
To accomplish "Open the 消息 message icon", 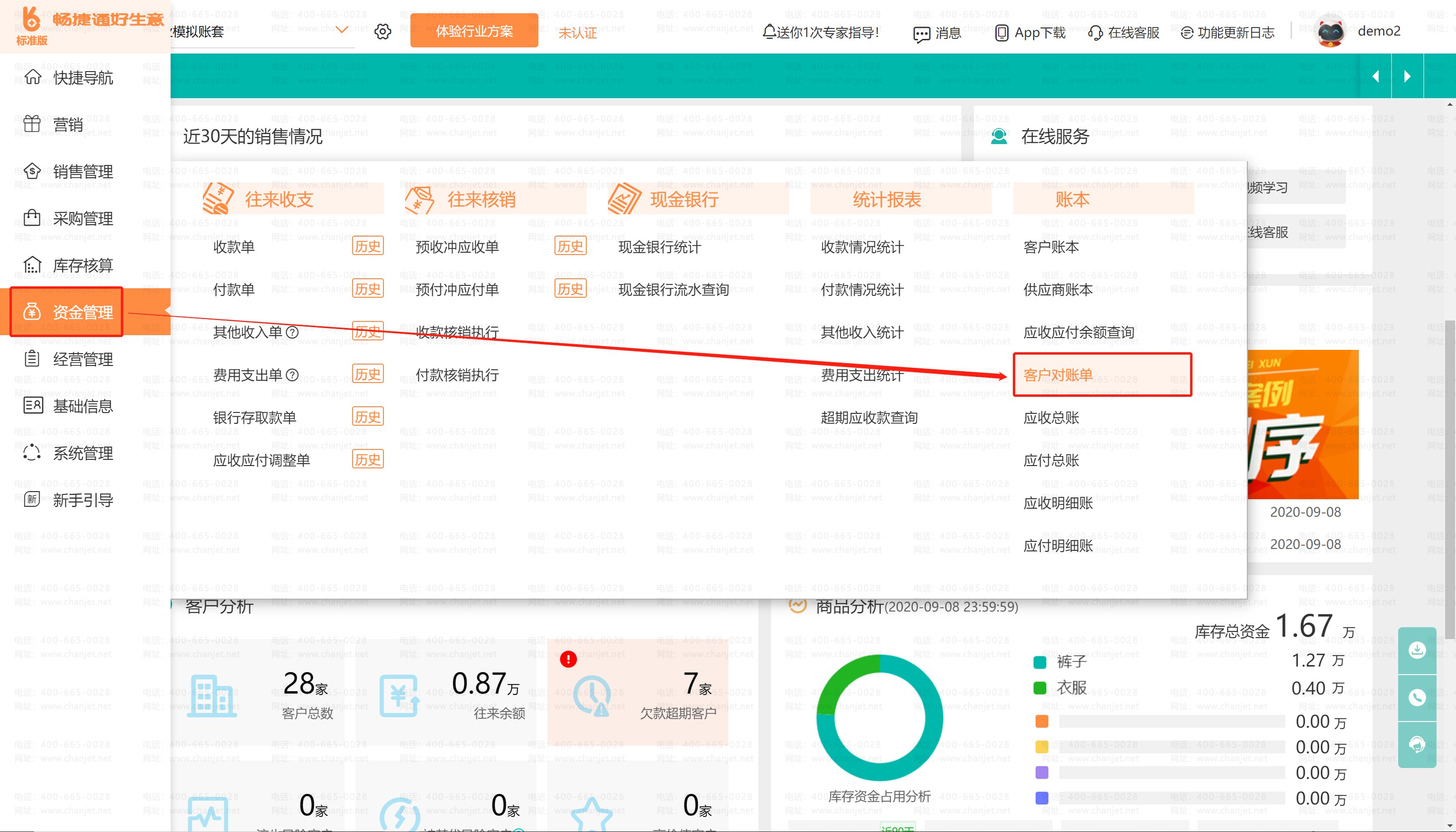I will point(921,34).
